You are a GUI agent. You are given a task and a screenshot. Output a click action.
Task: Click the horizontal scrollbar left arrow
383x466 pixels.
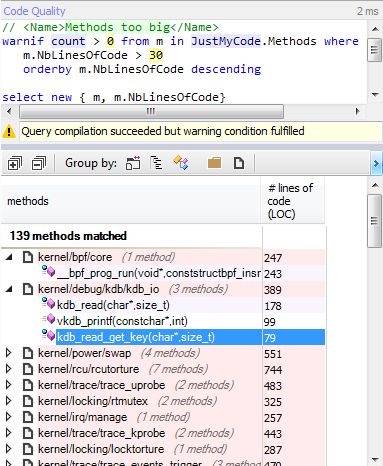9,111
